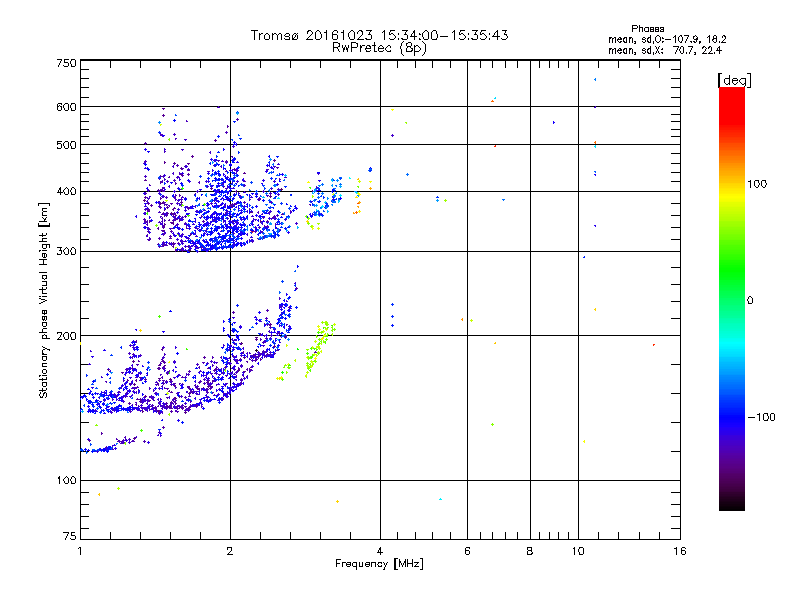Click the "Stationary phase Virtual Height [km]" y-axis label

coord(43,300)
